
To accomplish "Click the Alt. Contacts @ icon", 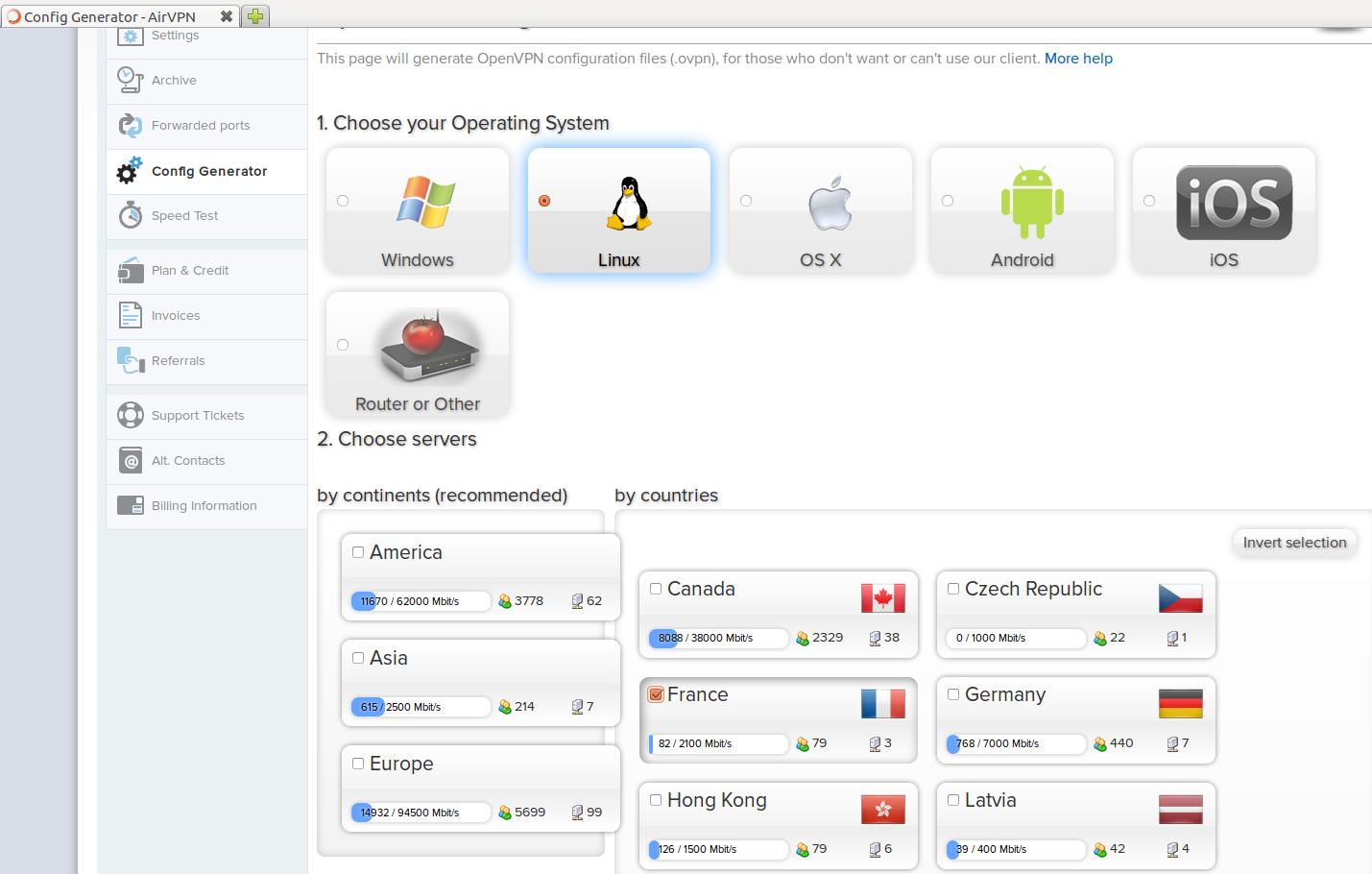I will (x=130, y=460).
